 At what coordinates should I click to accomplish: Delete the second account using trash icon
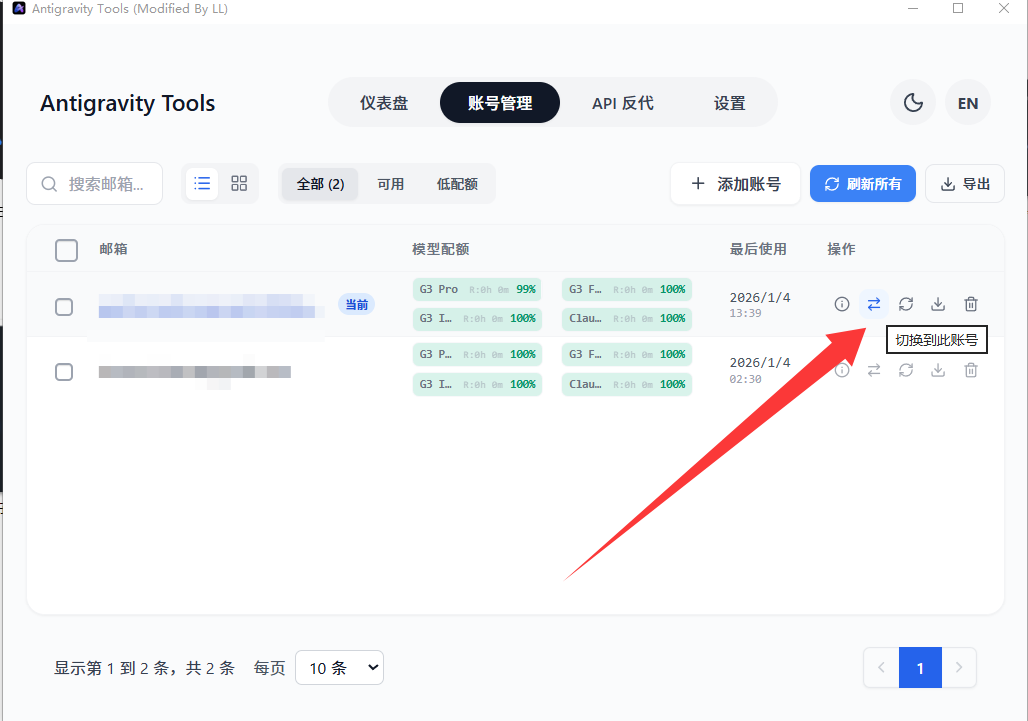coord(970,370)
